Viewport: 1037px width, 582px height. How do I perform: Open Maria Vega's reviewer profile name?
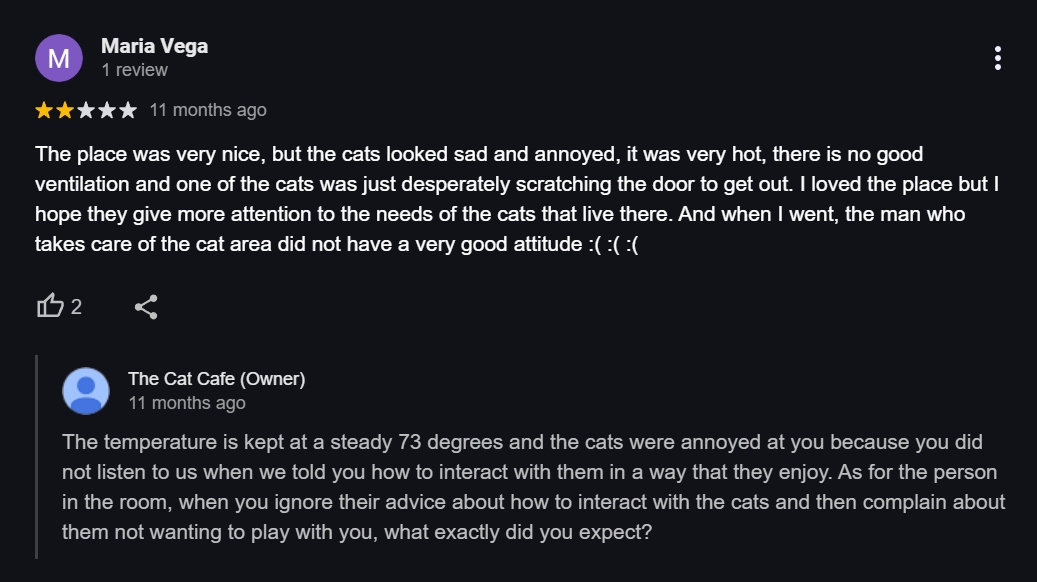click(155, 46)
